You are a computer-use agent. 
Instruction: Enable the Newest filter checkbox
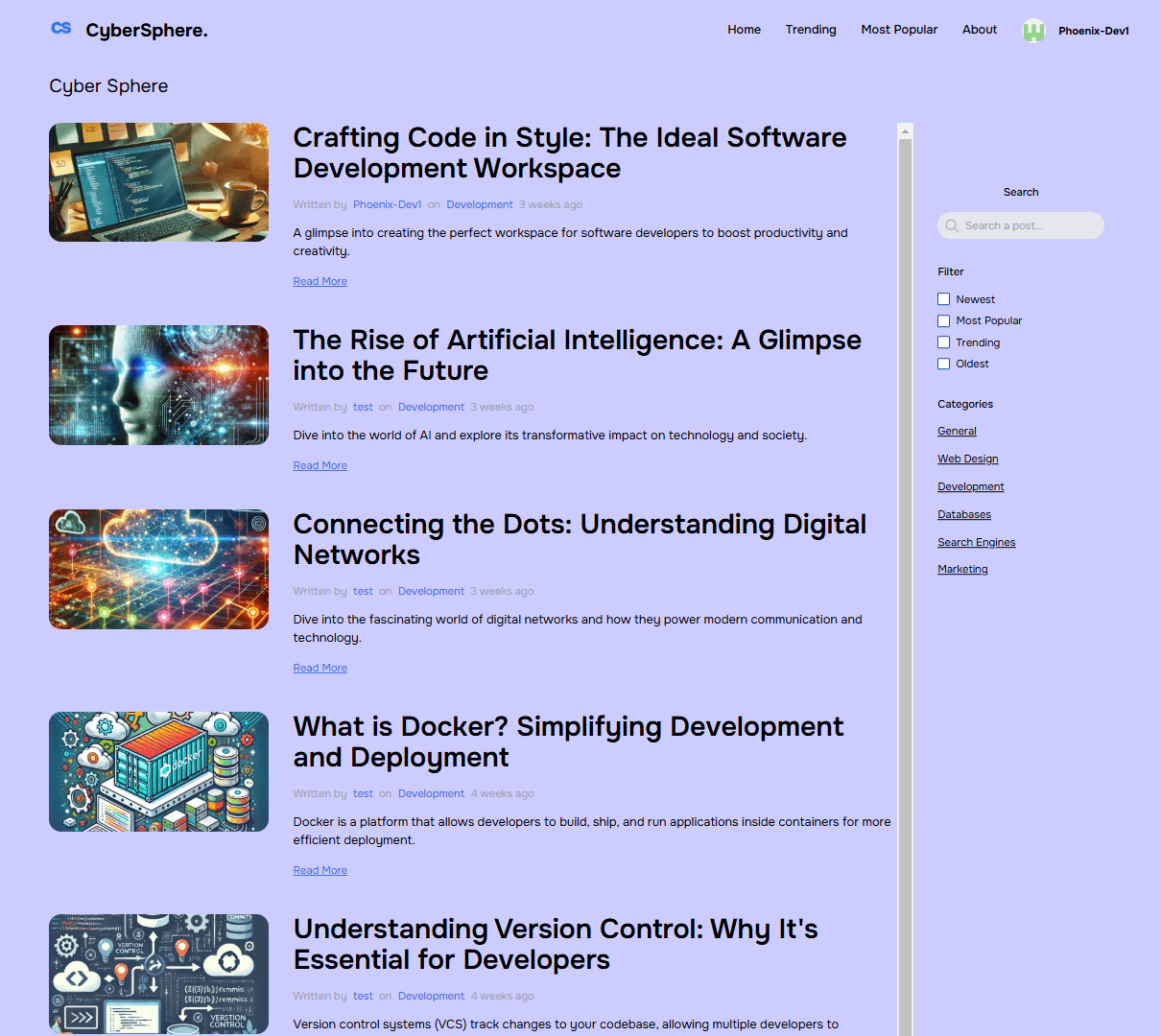[x=943, y=298]
